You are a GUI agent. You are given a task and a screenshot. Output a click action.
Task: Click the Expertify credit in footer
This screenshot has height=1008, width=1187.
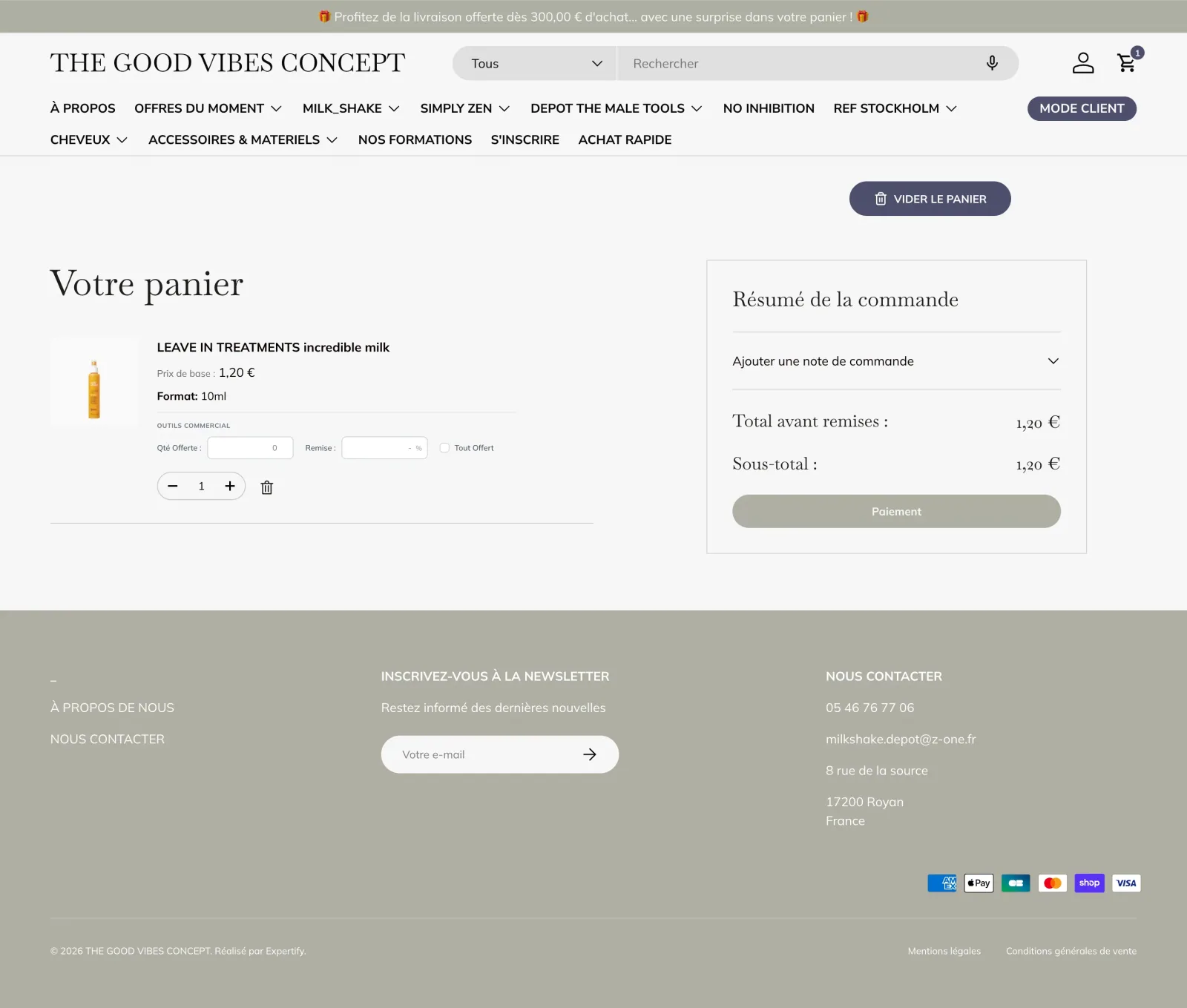pos(286,951)
